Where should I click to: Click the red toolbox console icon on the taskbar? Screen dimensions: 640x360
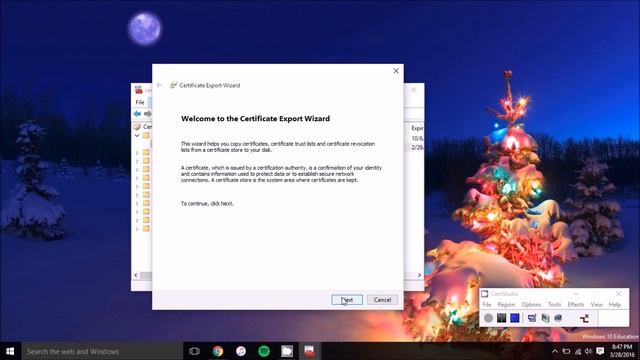pyautogui.click(x=310, y=351)
